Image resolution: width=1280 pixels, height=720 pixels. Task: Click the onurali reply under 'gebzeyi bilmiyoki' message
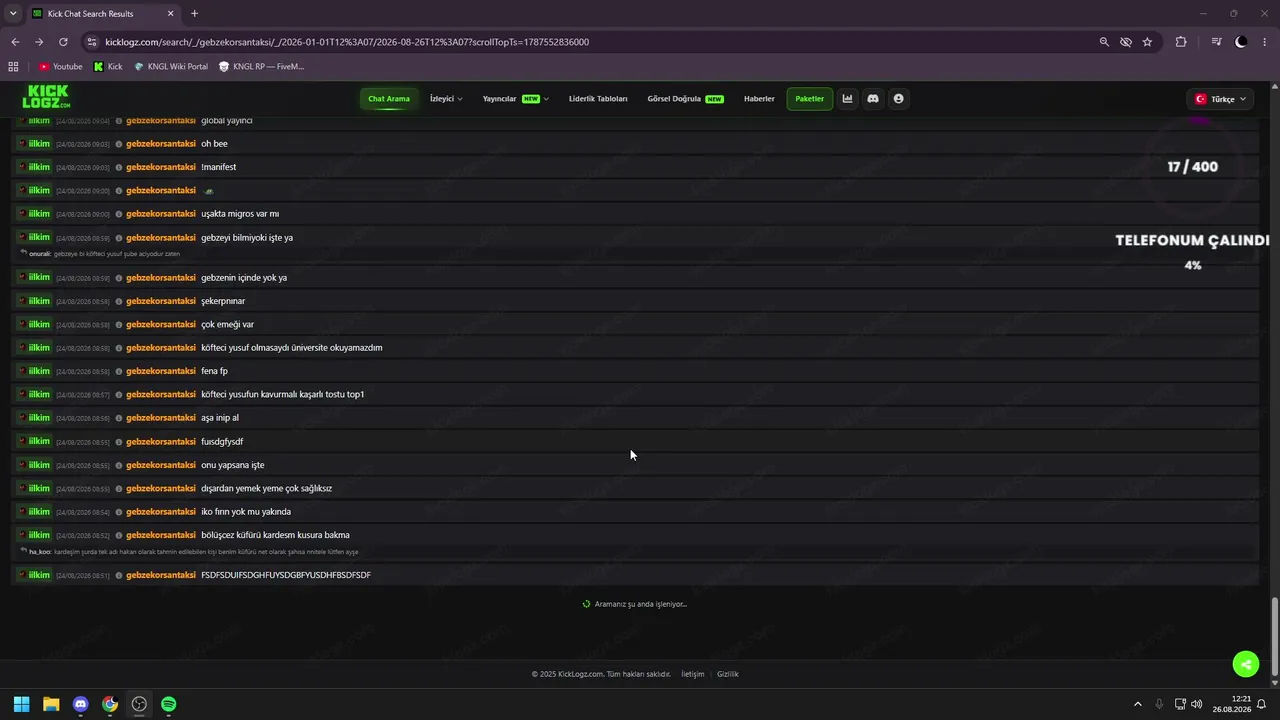coord(100,254)
